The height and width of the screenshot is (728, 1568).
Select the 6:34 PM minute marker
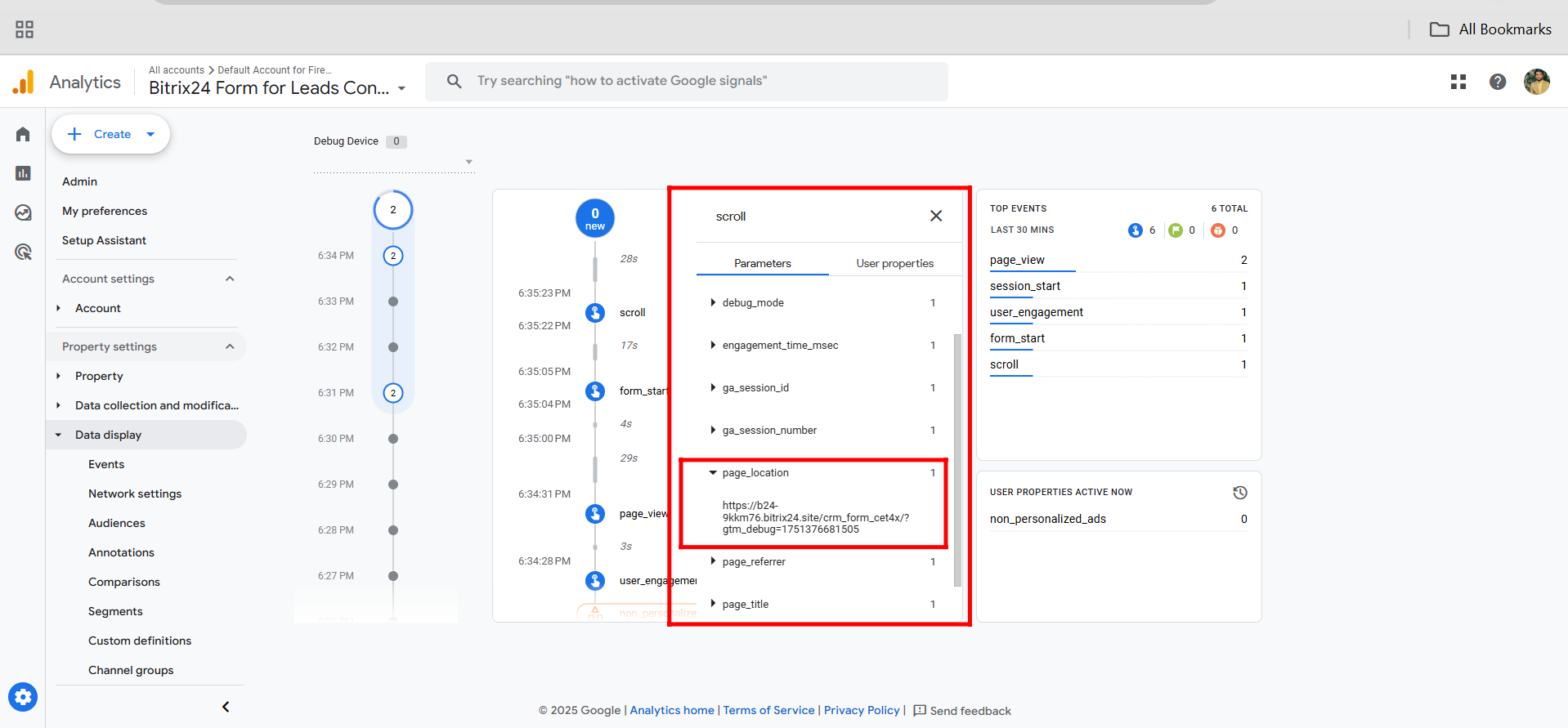[x=393, y=256]
